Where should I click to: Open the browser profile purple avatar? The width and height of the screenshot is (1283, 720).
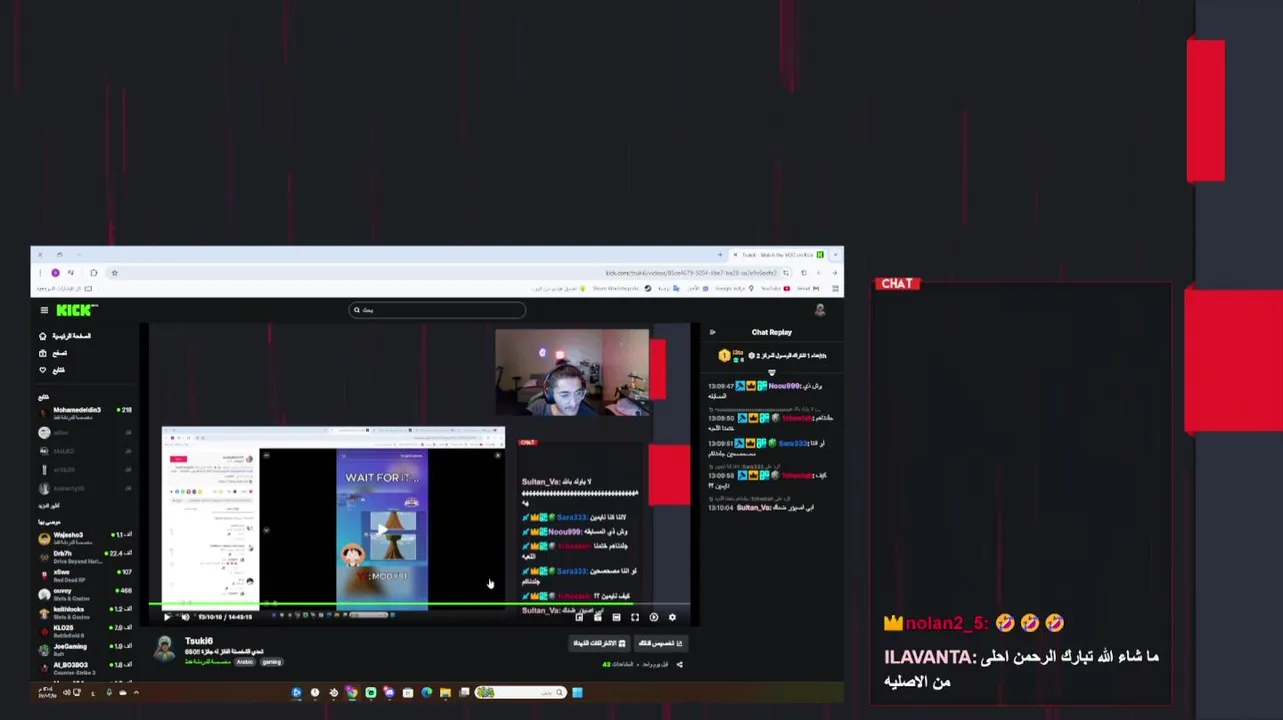[x=56, y=273]
